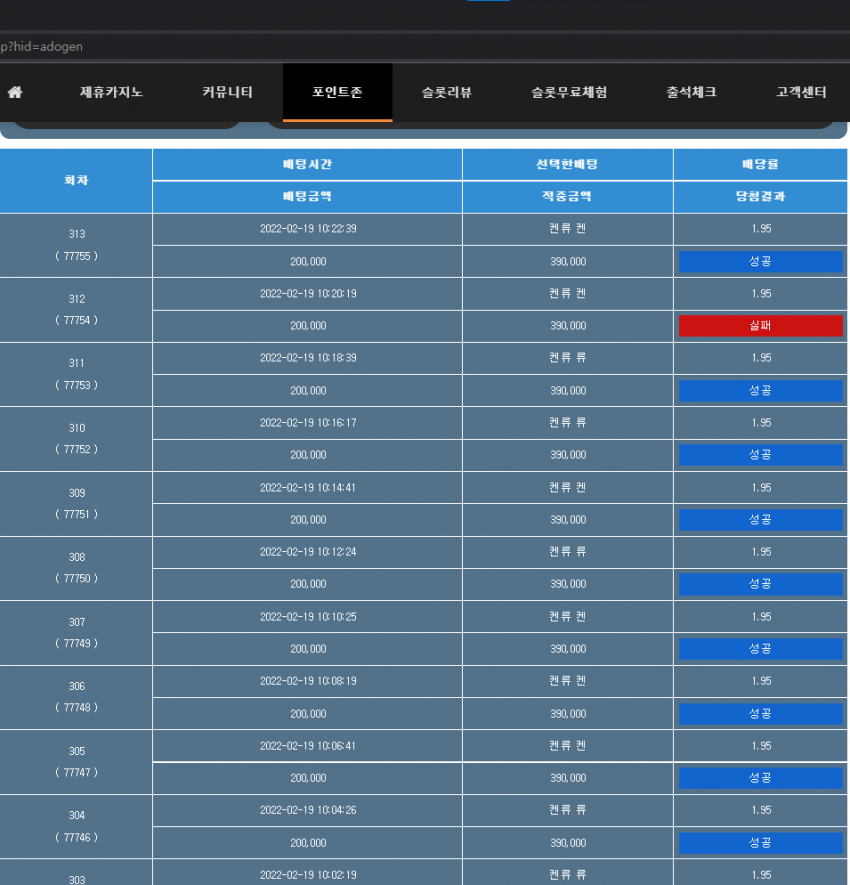Viewport: 850px width, 885px height.
Task: Click the home icon in navigation bar
Action: coord(15,92)
